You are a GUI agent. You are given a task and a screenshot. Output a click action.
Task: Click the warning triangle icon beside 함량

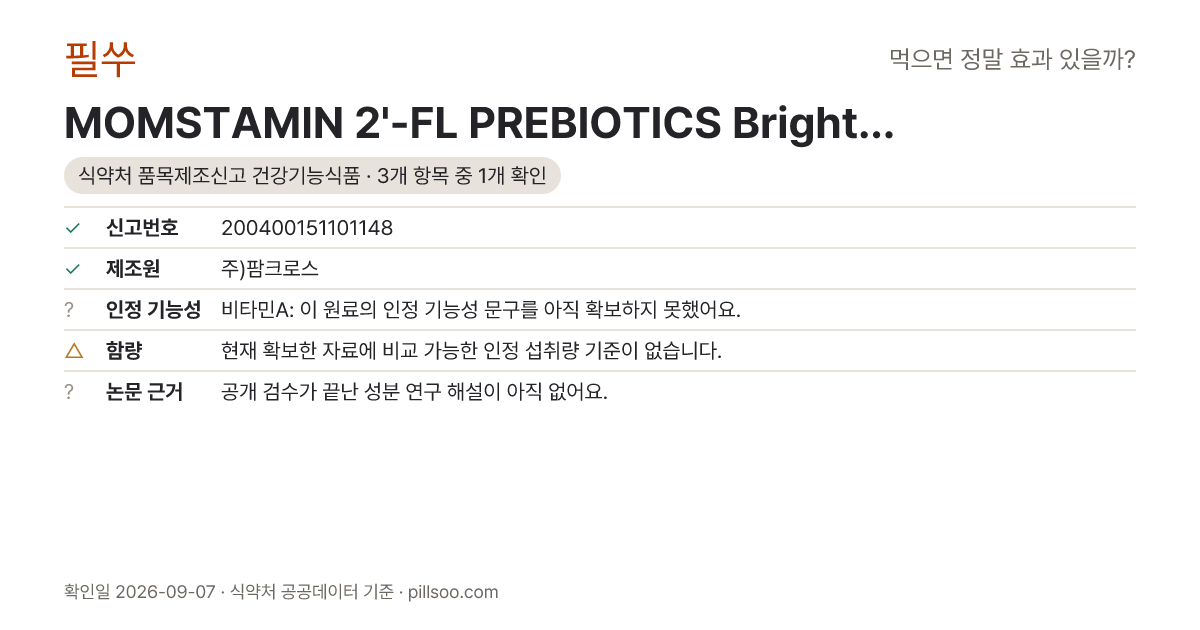click(73, 351)
